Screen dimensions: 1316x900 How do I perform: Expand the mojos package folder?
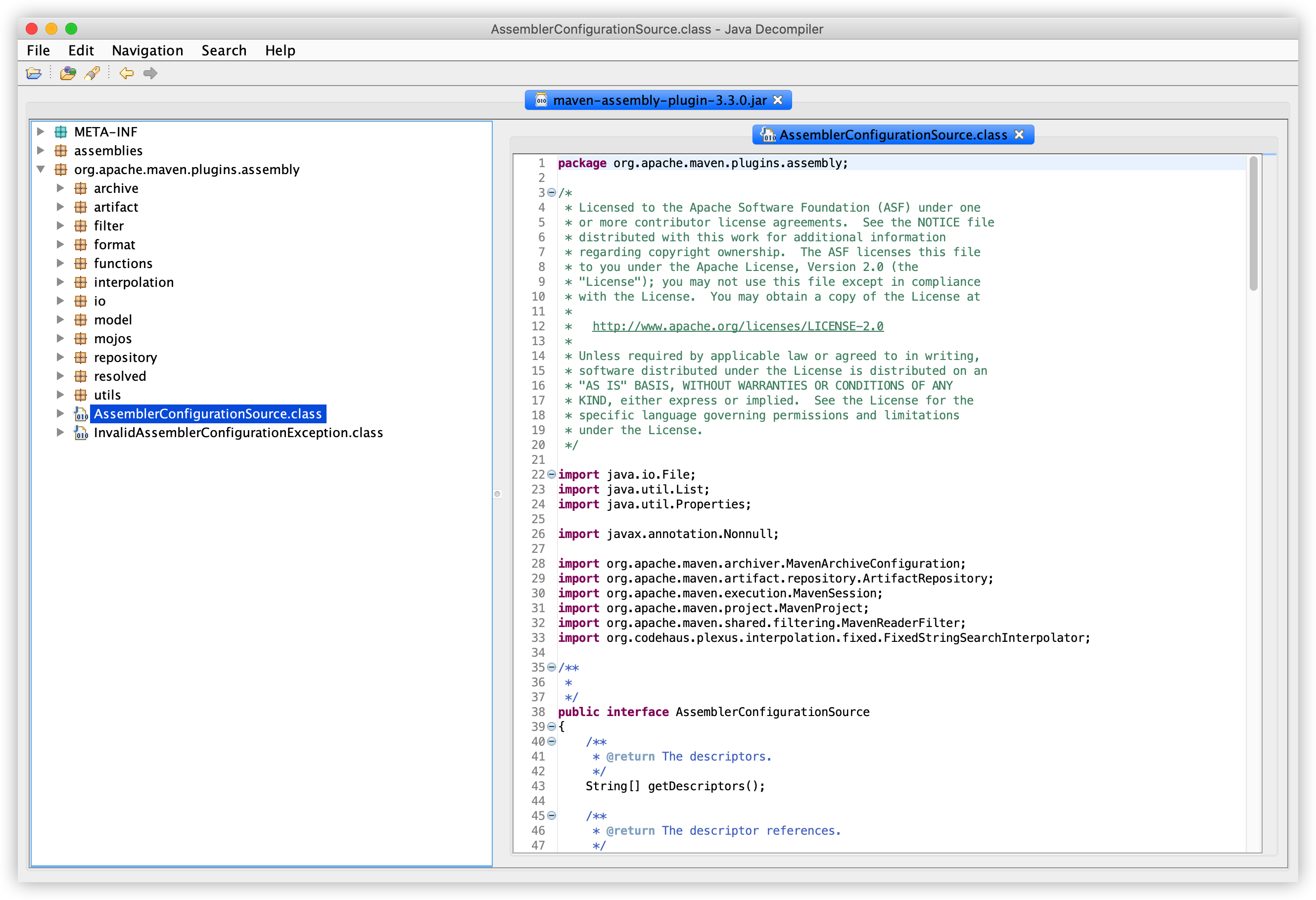(60, 339)
